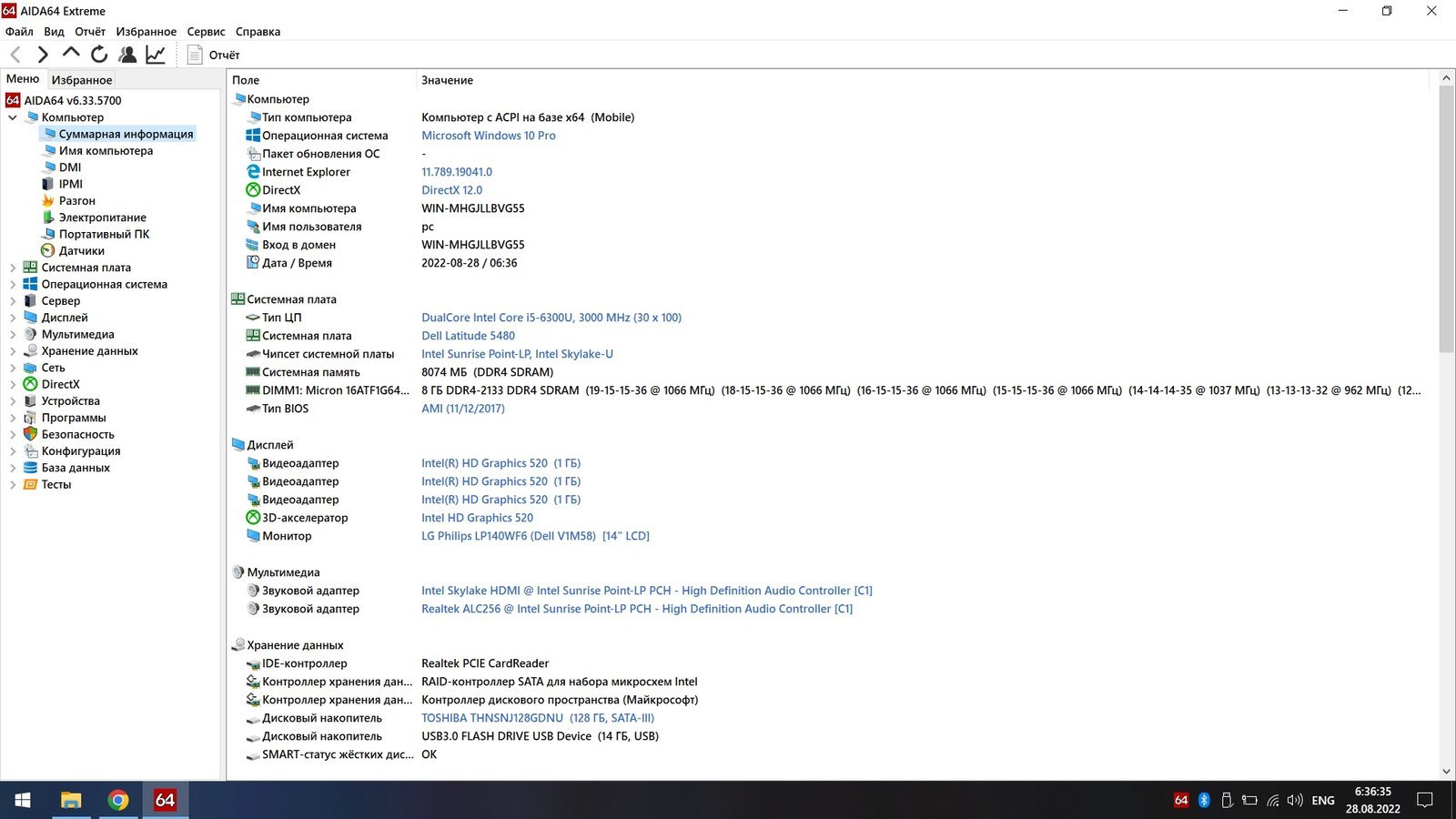Open the Отчёт menu in menu bar

point(90,31)
